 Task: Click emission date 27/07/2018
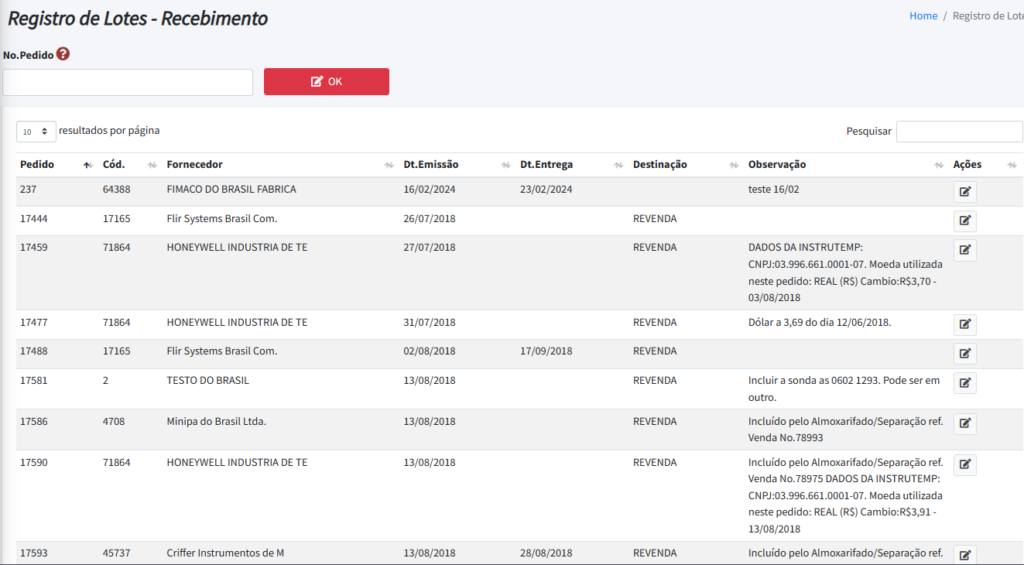tap(429, 248)
